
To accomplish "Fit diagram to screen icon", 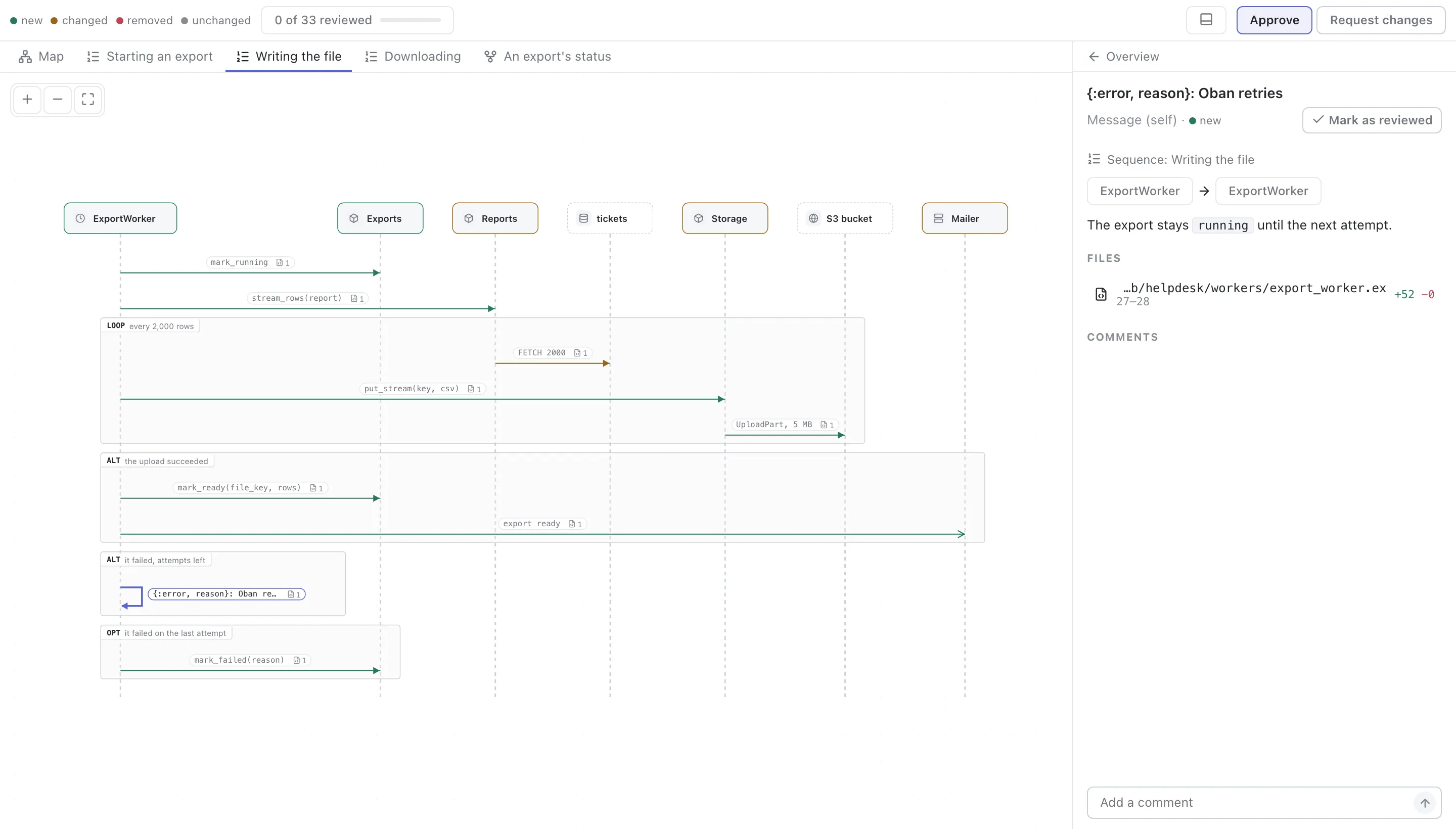I will (87, 100).
